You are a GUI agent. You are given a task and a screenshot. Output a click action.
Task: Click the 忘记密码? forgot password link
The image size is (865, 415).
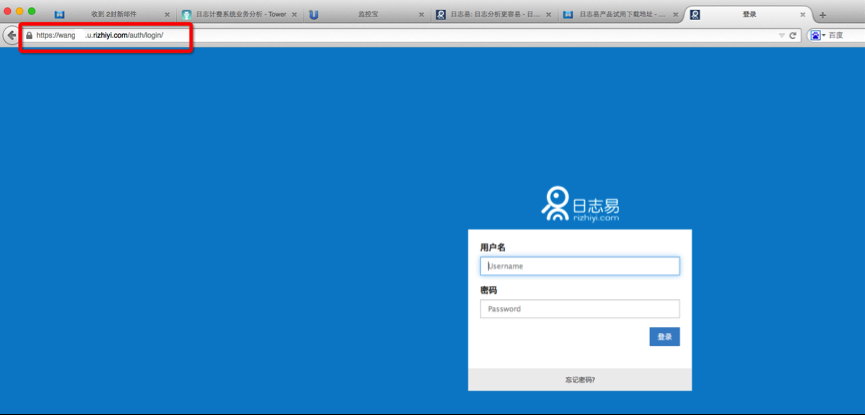(x=579, y=380)
